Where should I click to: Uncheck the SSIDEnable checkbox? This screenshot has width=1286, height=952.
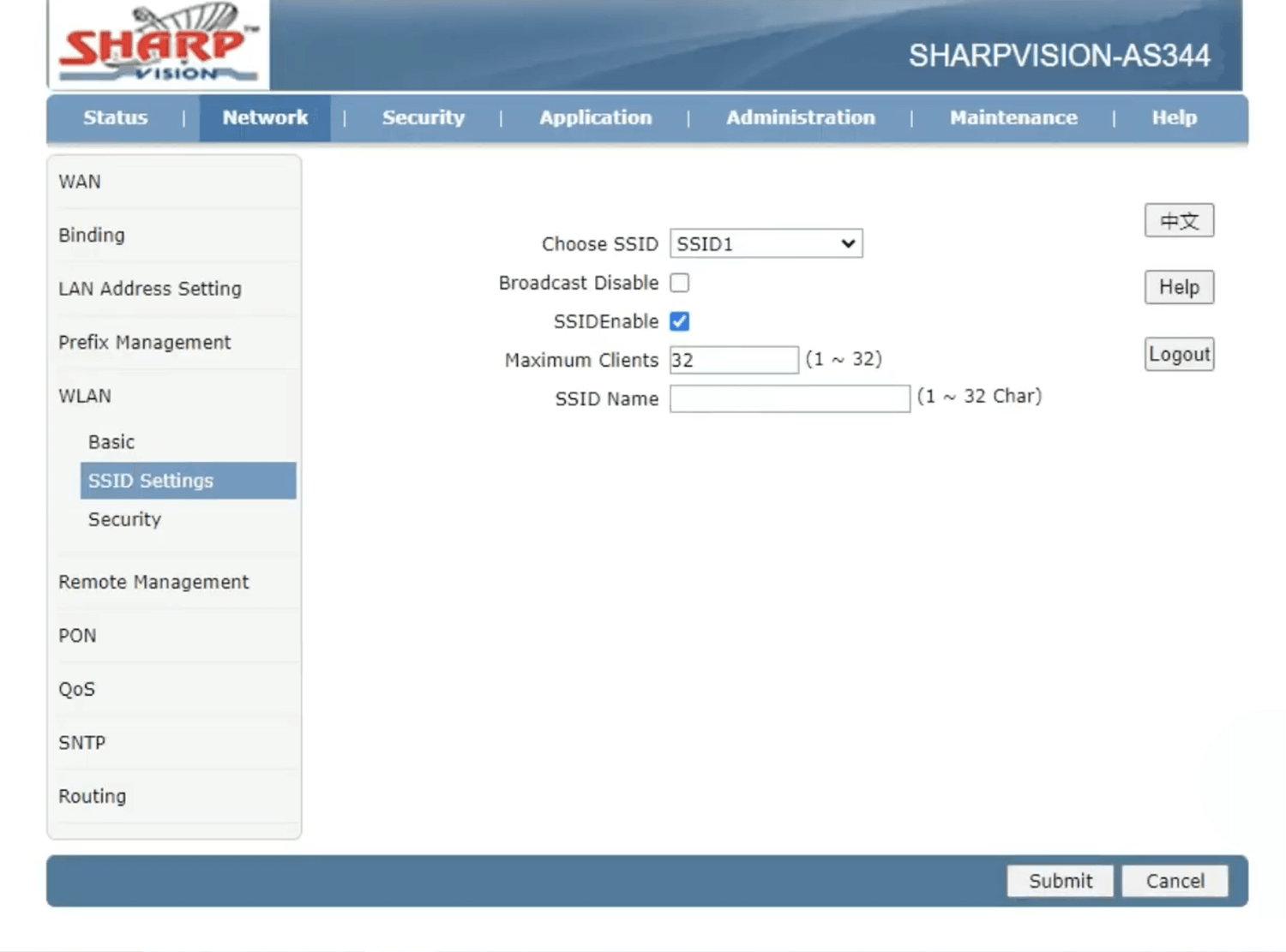pyautogui.click(x=679, y=321)
